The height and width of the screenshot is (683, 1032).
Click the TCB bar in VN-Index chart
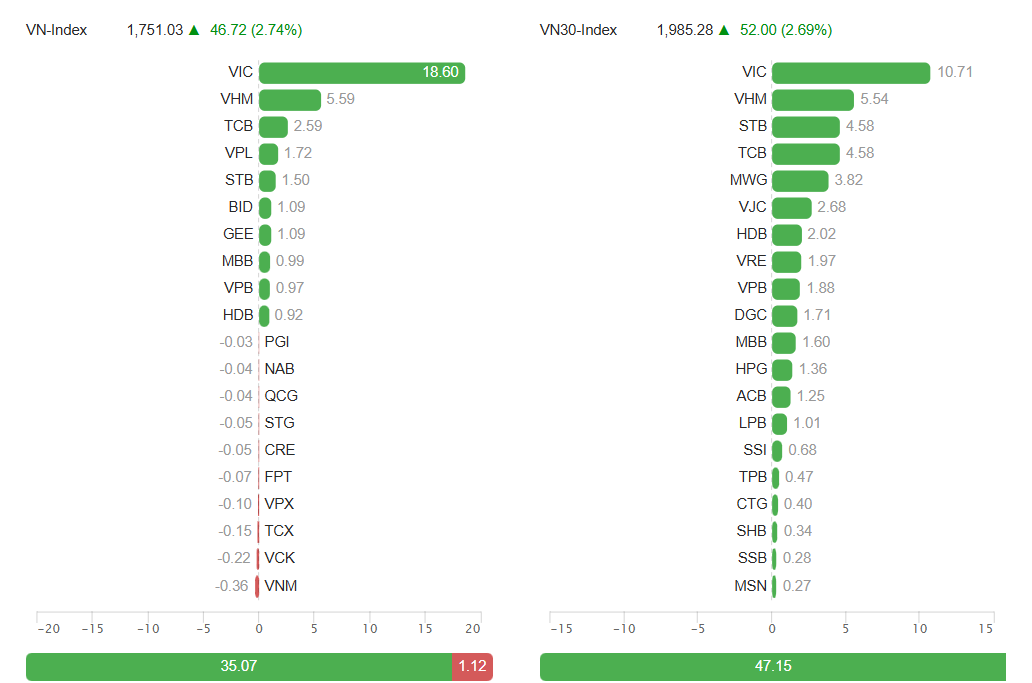pyautogui.click(x=273, y=126)
